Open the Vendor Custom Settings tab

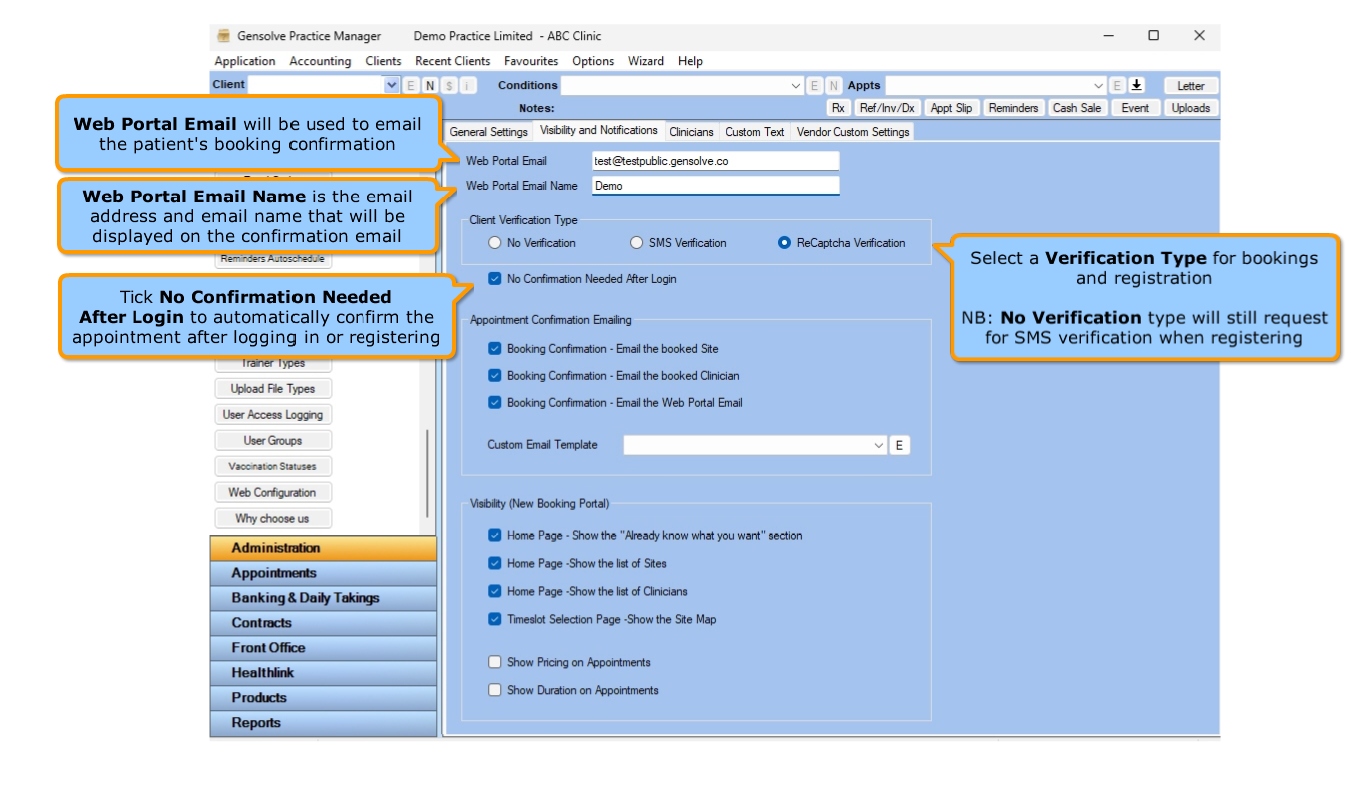click(x=853, y=132)
